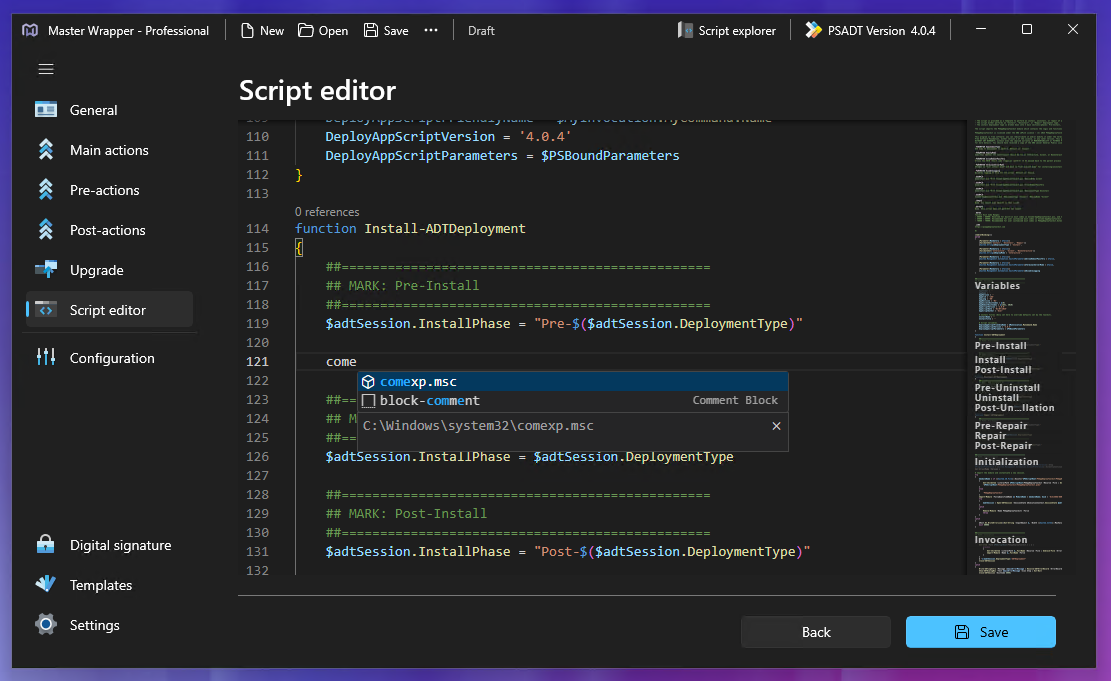Click line number 121 in the gutter

[257, 361]
